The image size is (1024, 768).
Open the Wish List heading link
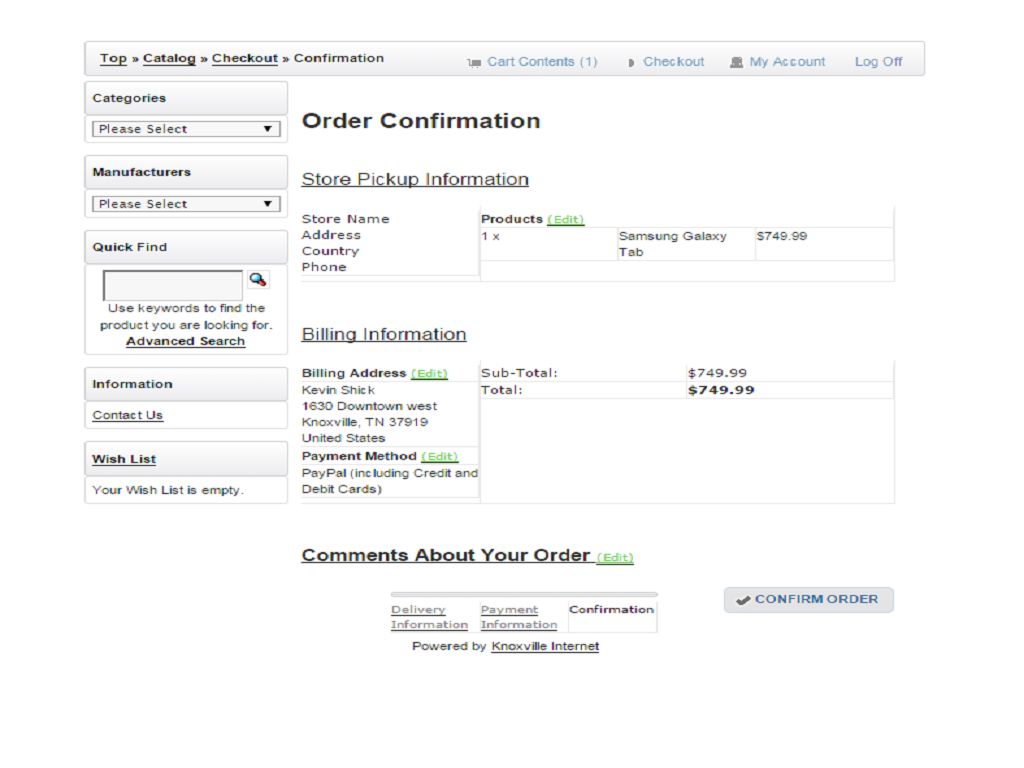coord(124,459)
